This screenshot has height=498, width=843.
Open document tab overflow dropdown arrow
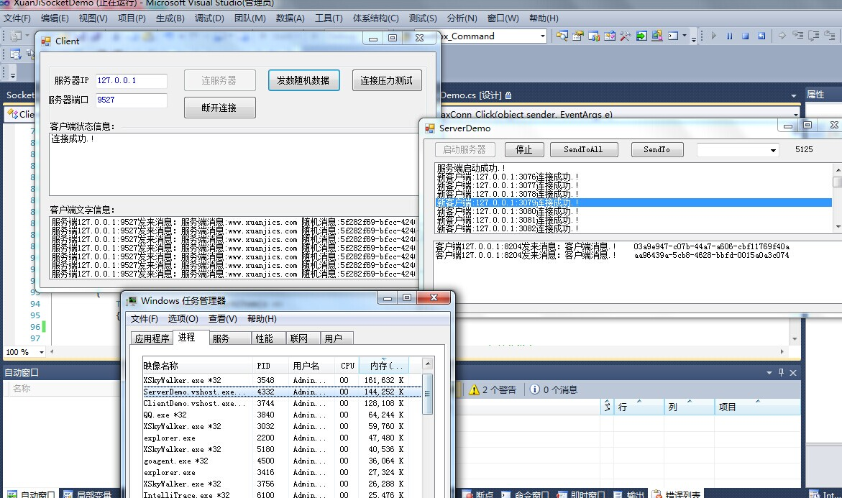click(794, 96)
